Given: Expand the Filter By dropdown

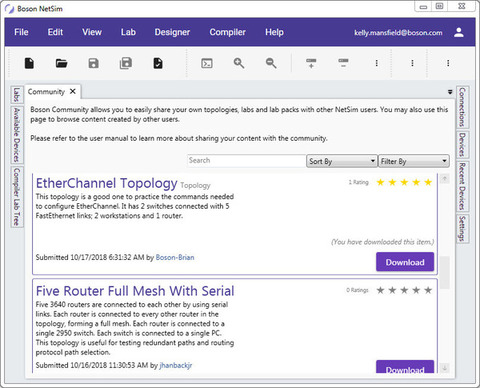Looking at the screenshot, I should click(414, 161).
